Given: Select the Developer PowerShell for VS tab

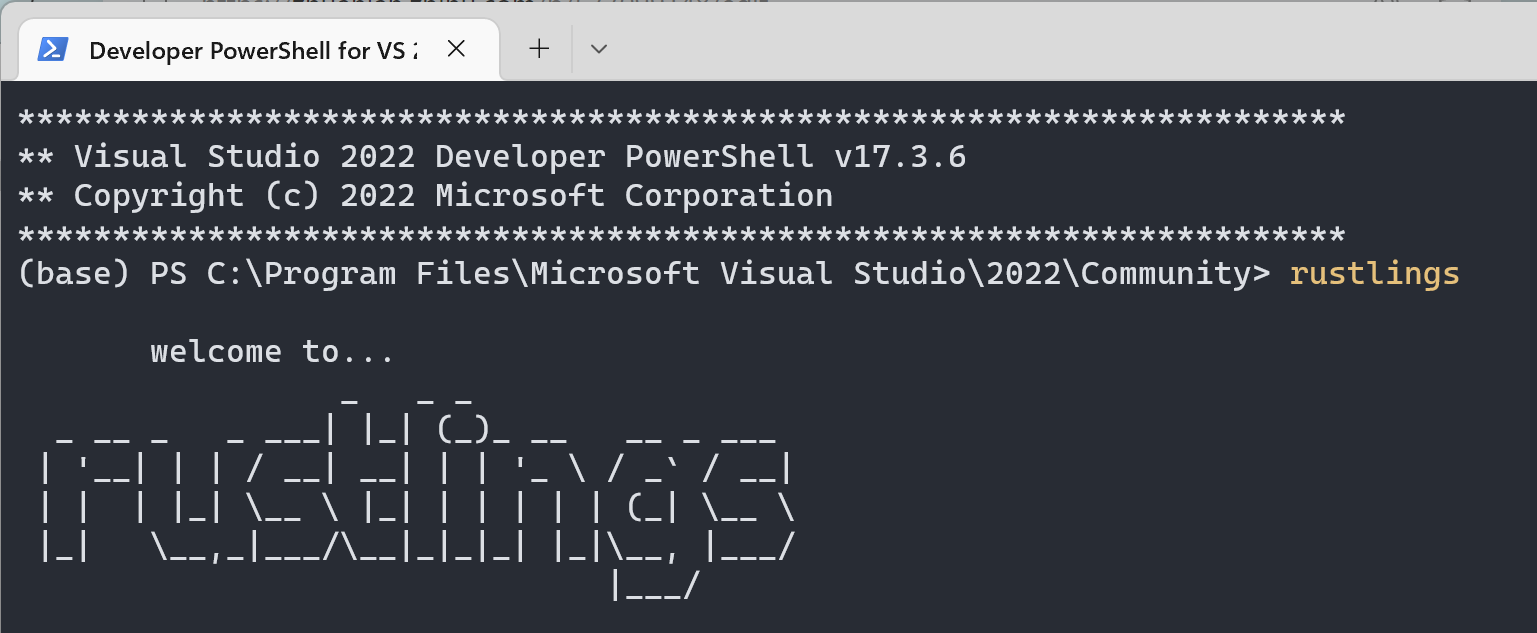Looking at the screenshot, I should 250,50.
